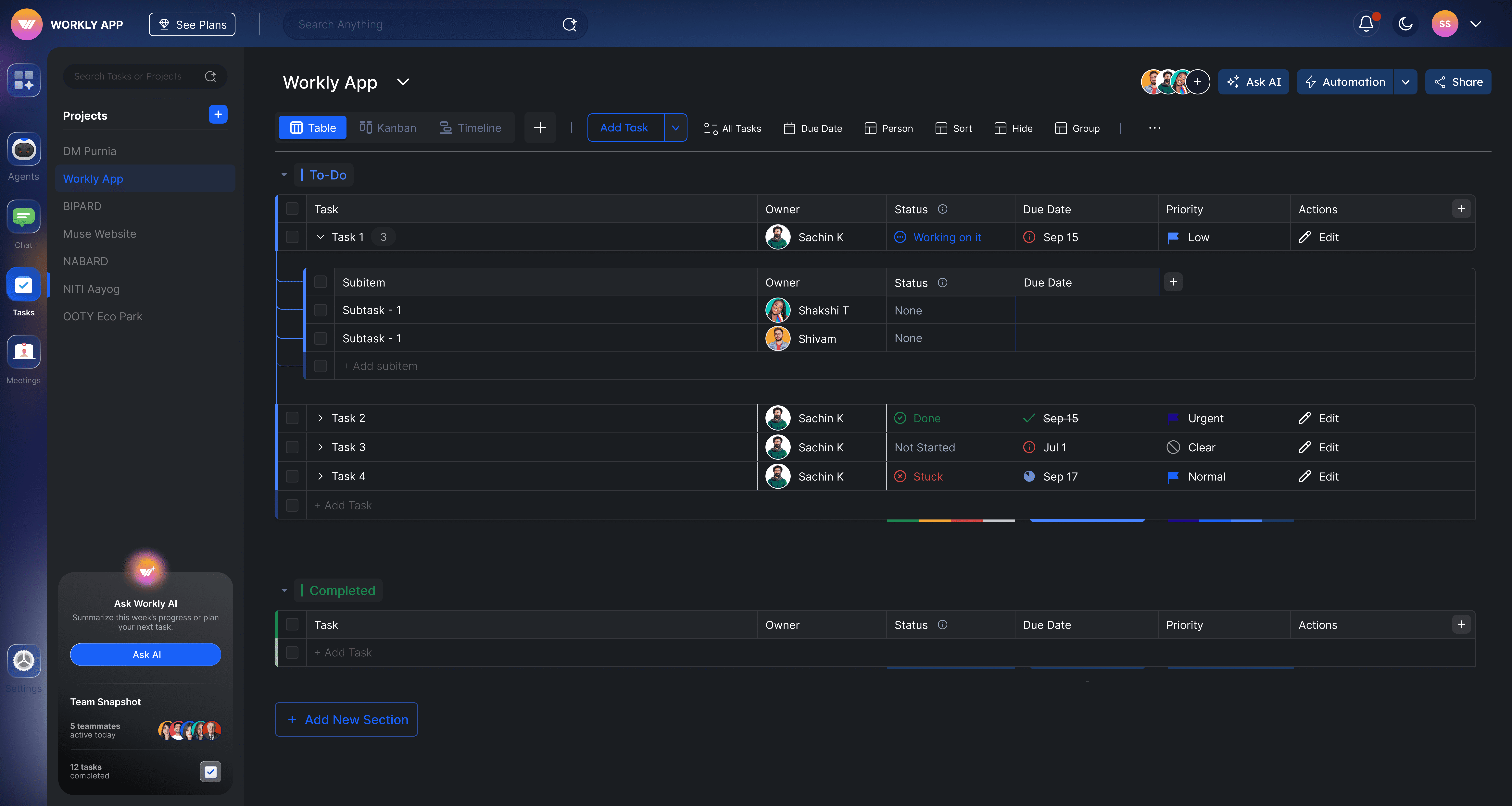Click the Add New Section button
The height and width of the screenshot is (806, 1512).
346,720
